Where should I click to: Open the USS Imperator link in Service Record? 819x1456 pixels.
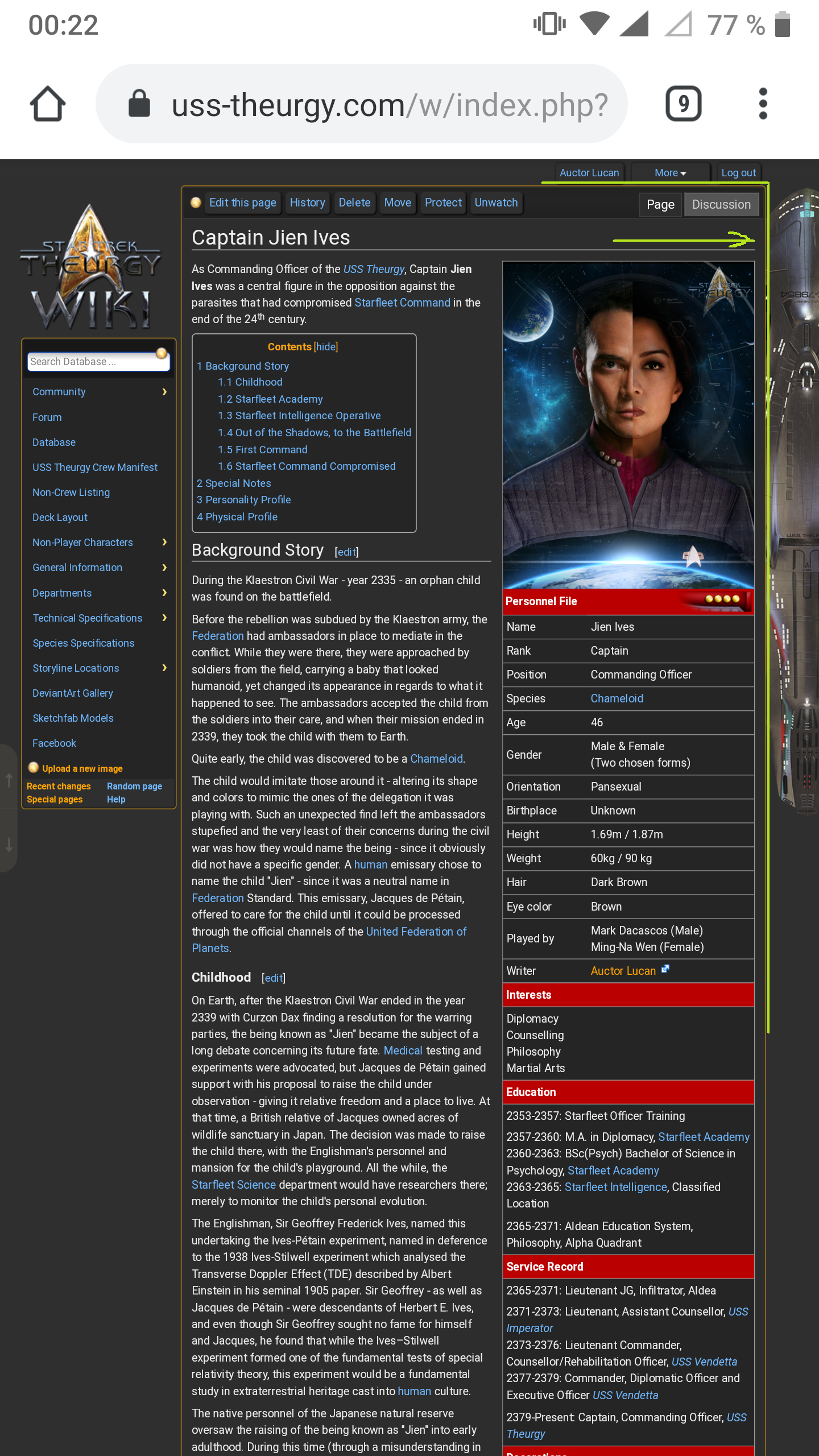click(x=627, y=1319)
